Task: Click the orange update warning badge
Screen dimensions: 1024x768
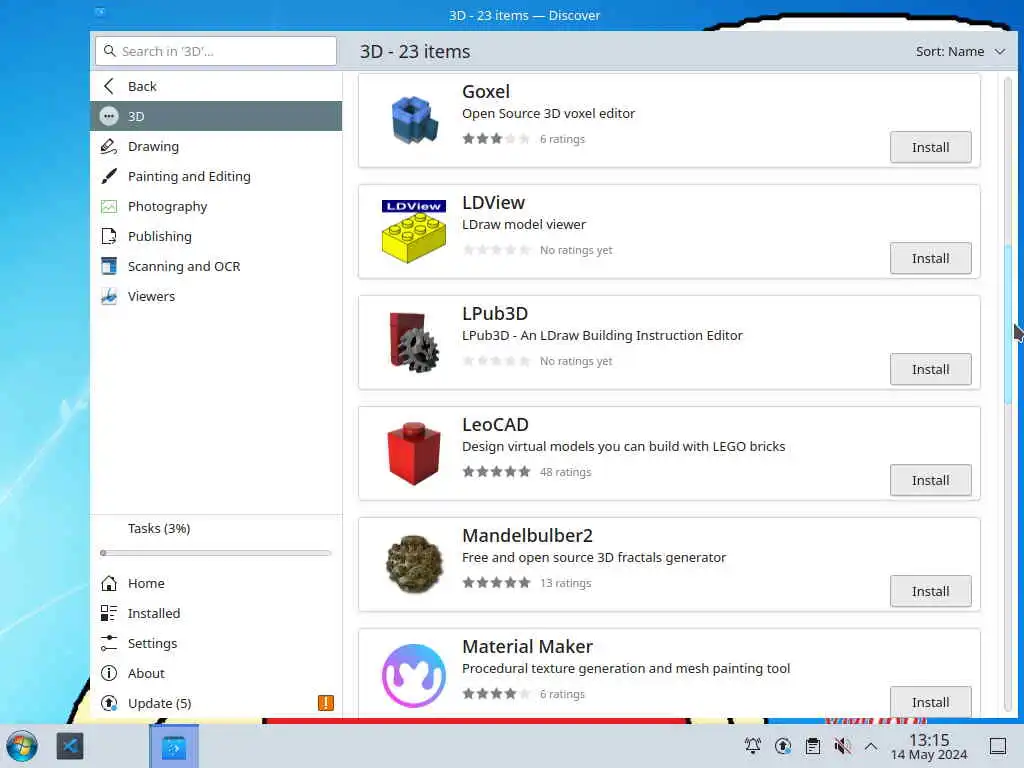Action: (326, 703)
